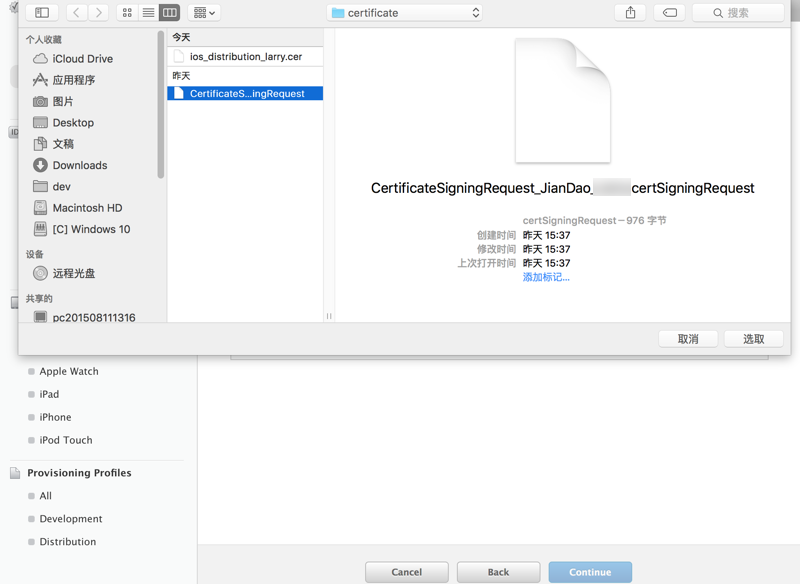Click the 搜索 search field

pyautogui.click(x=738, y=13)
